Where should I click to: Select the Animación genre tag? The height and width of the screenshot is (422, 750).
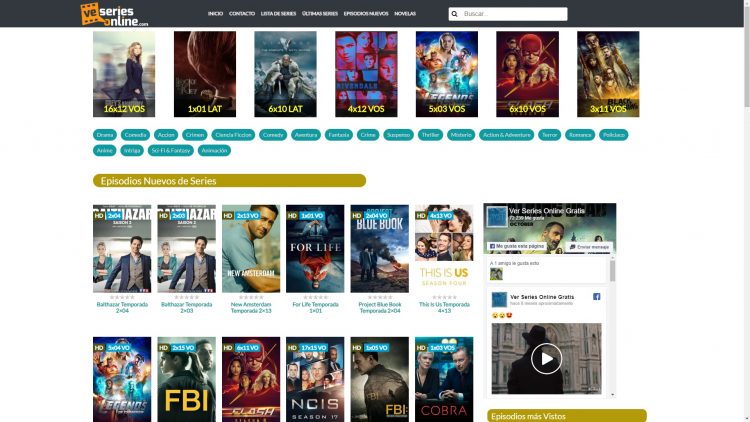(214, 150)
